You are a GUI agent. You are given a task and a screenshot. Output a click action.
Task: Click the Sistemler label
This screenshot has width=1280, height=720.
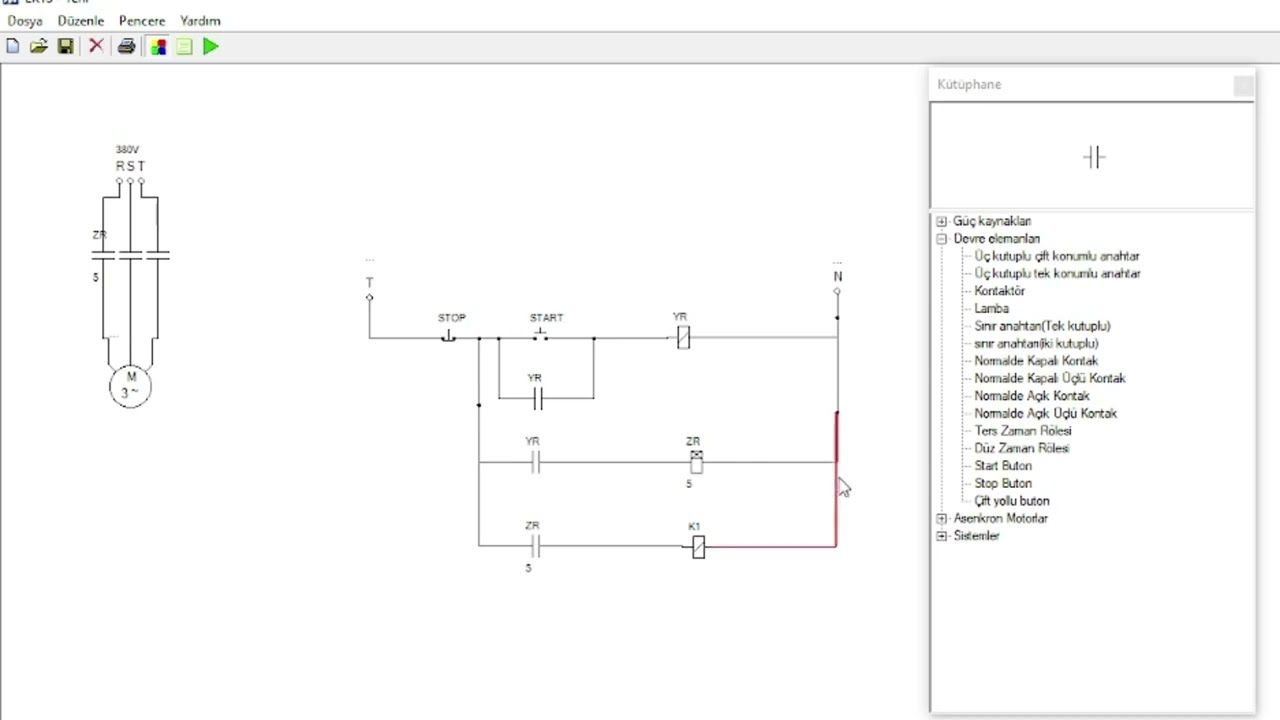(976, 536)
